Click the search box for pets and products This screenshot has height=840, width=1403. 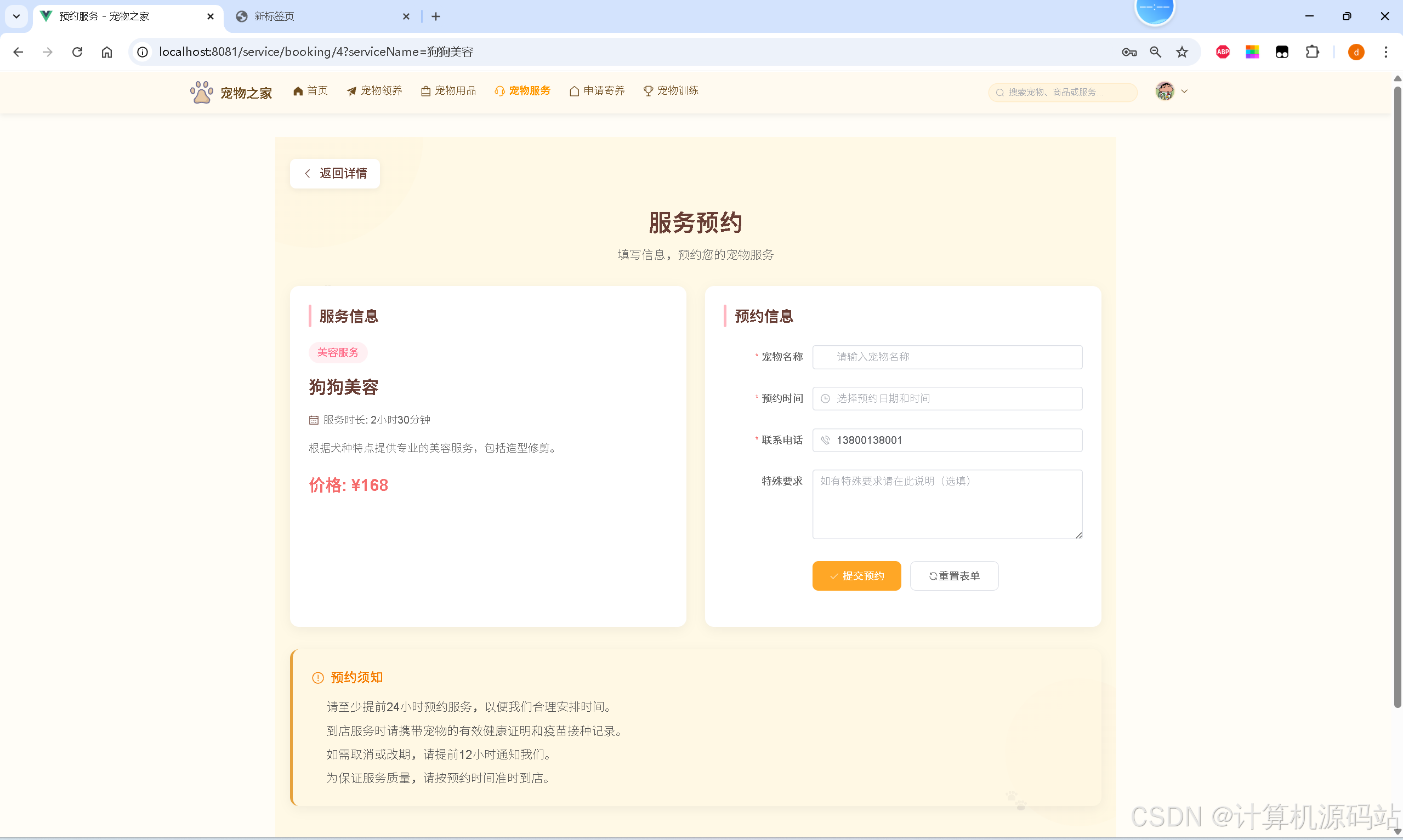pyautogui.click(x=1062, y=92)
